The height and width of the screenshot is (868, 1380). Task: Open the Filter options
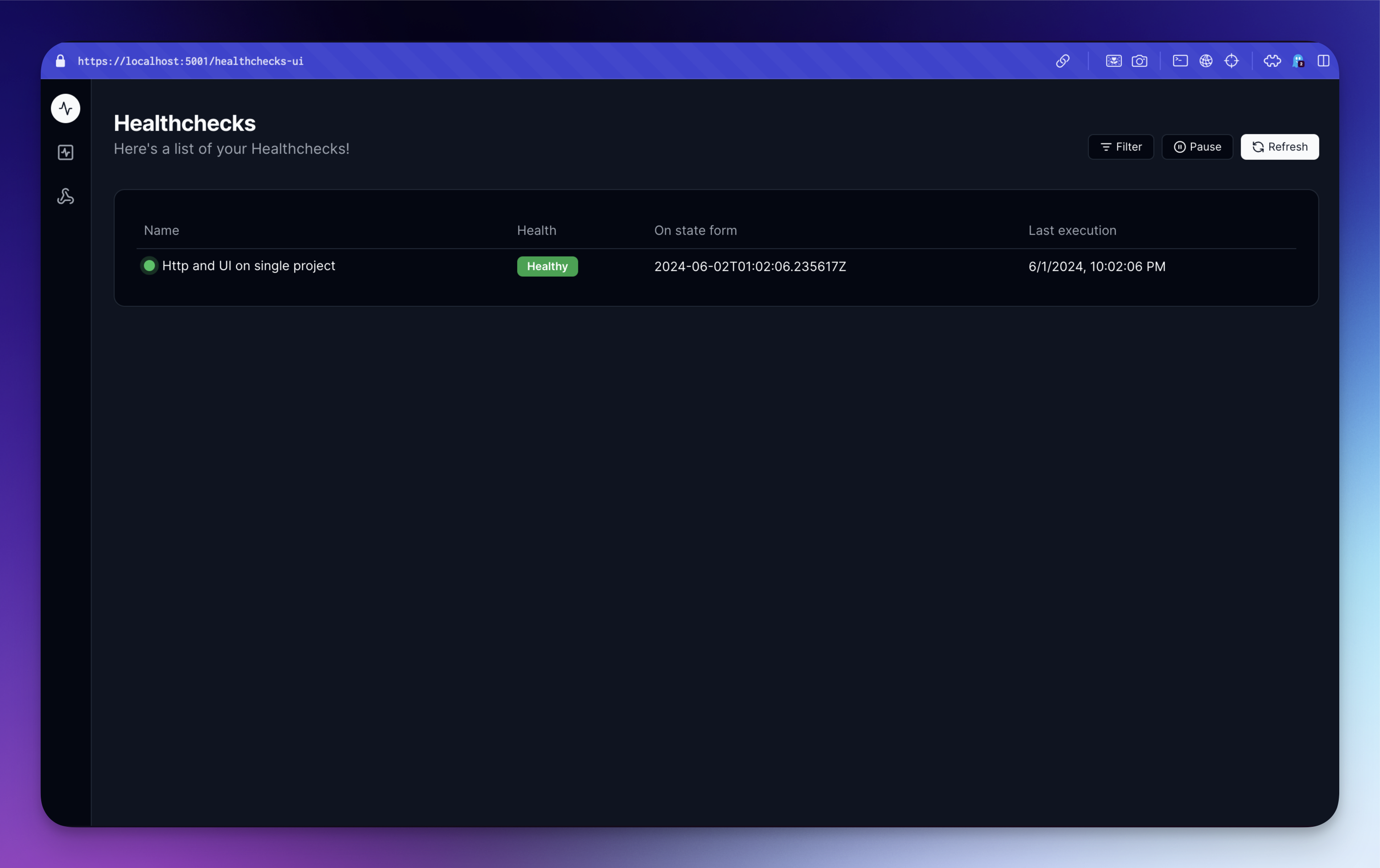[1120, 147]
